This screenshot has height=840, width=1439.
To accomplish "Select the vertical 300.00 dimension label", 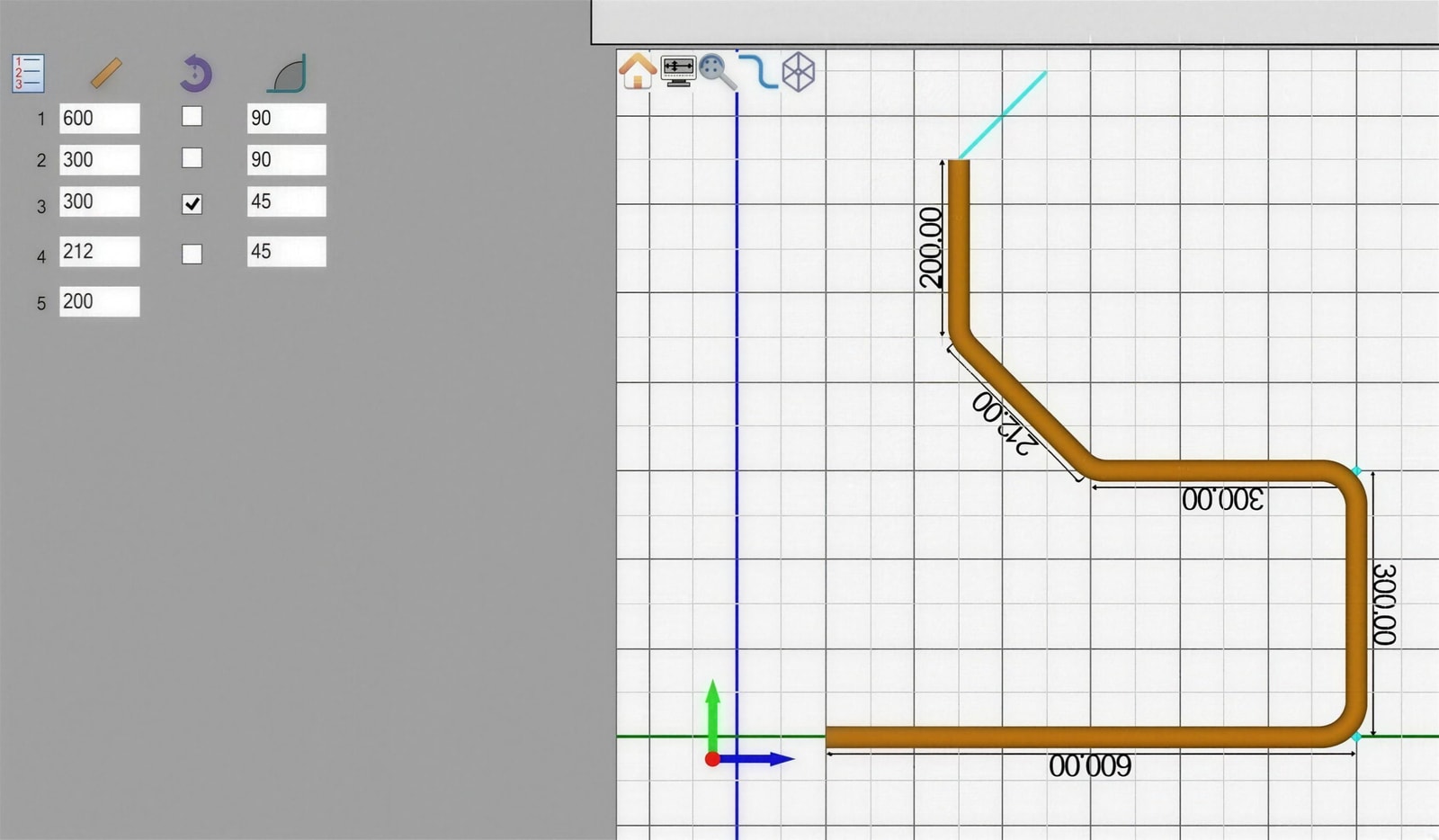I will (1384, 604).
